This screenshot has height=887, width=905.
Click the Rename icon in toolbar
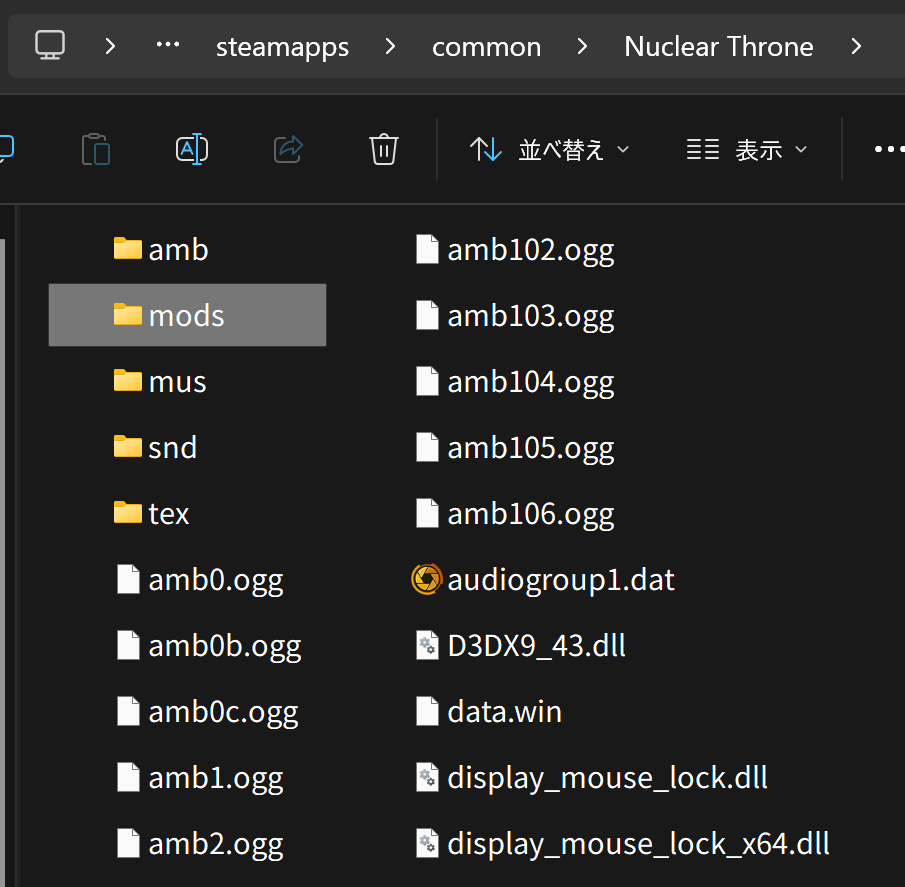click(x=191, y=149)
